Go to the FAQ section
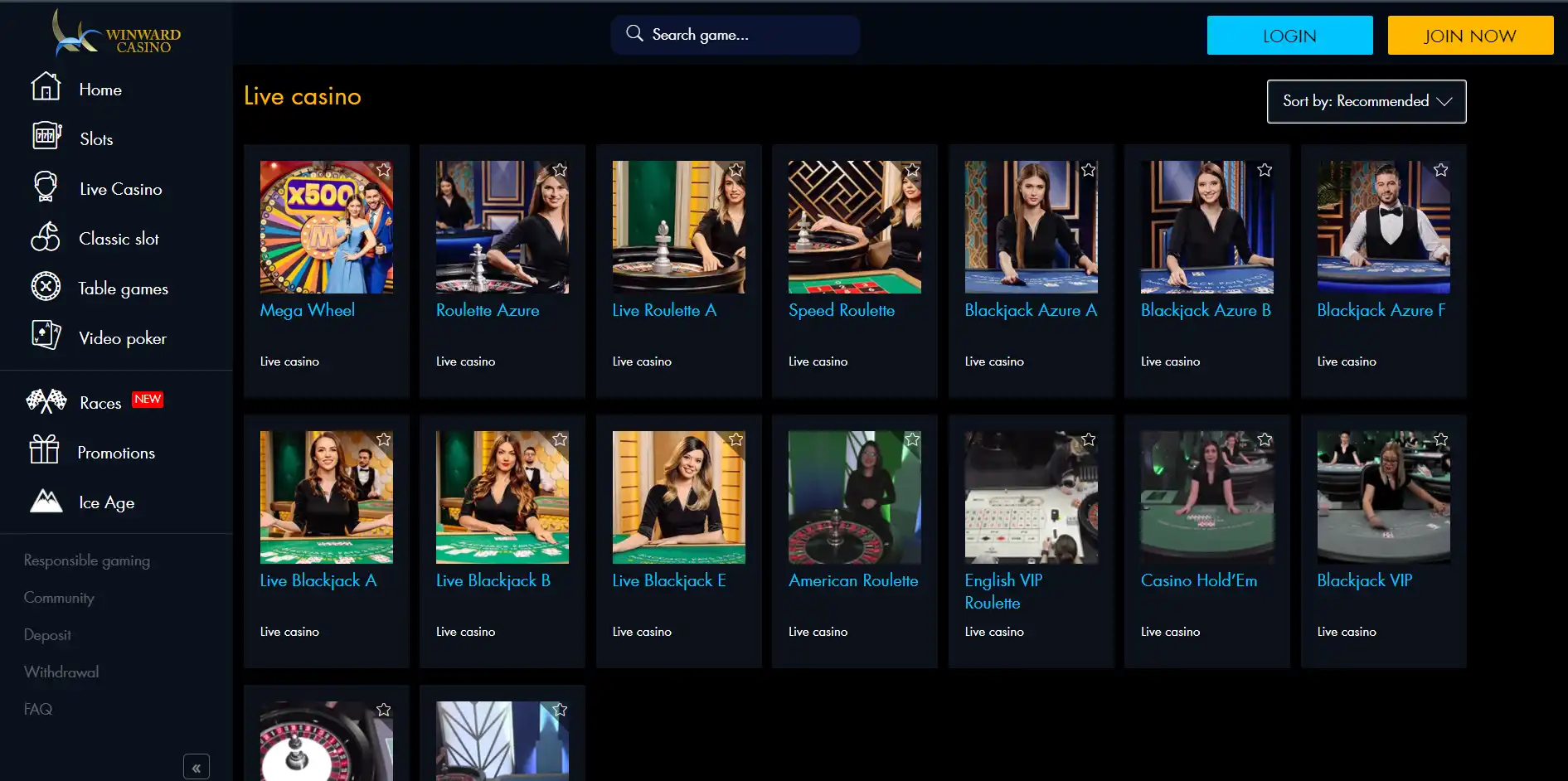1568x781 pixels. pos(38,709)
